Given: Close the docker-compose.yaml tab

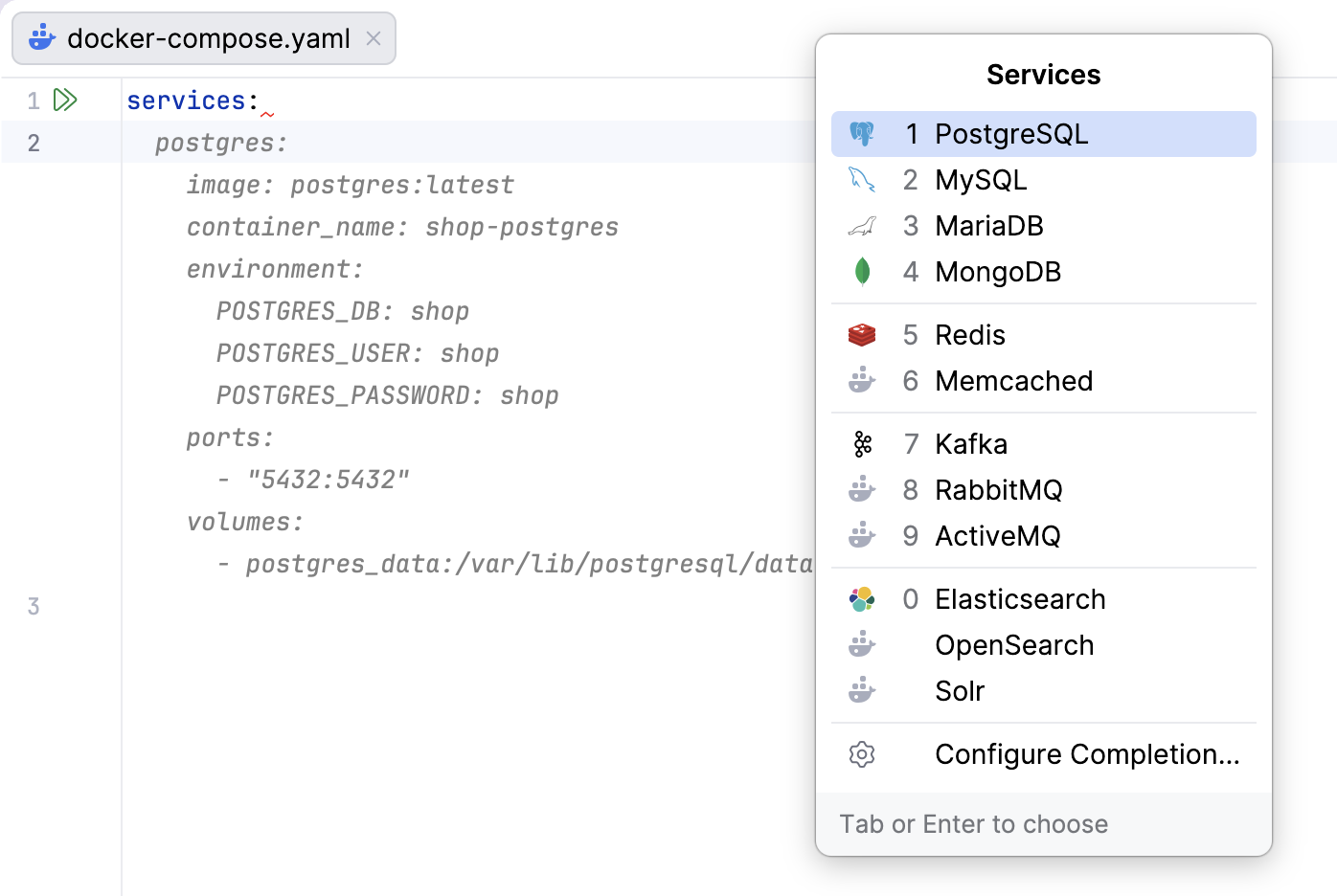Looking at the screenshot, I should click(x=374, y=38).
